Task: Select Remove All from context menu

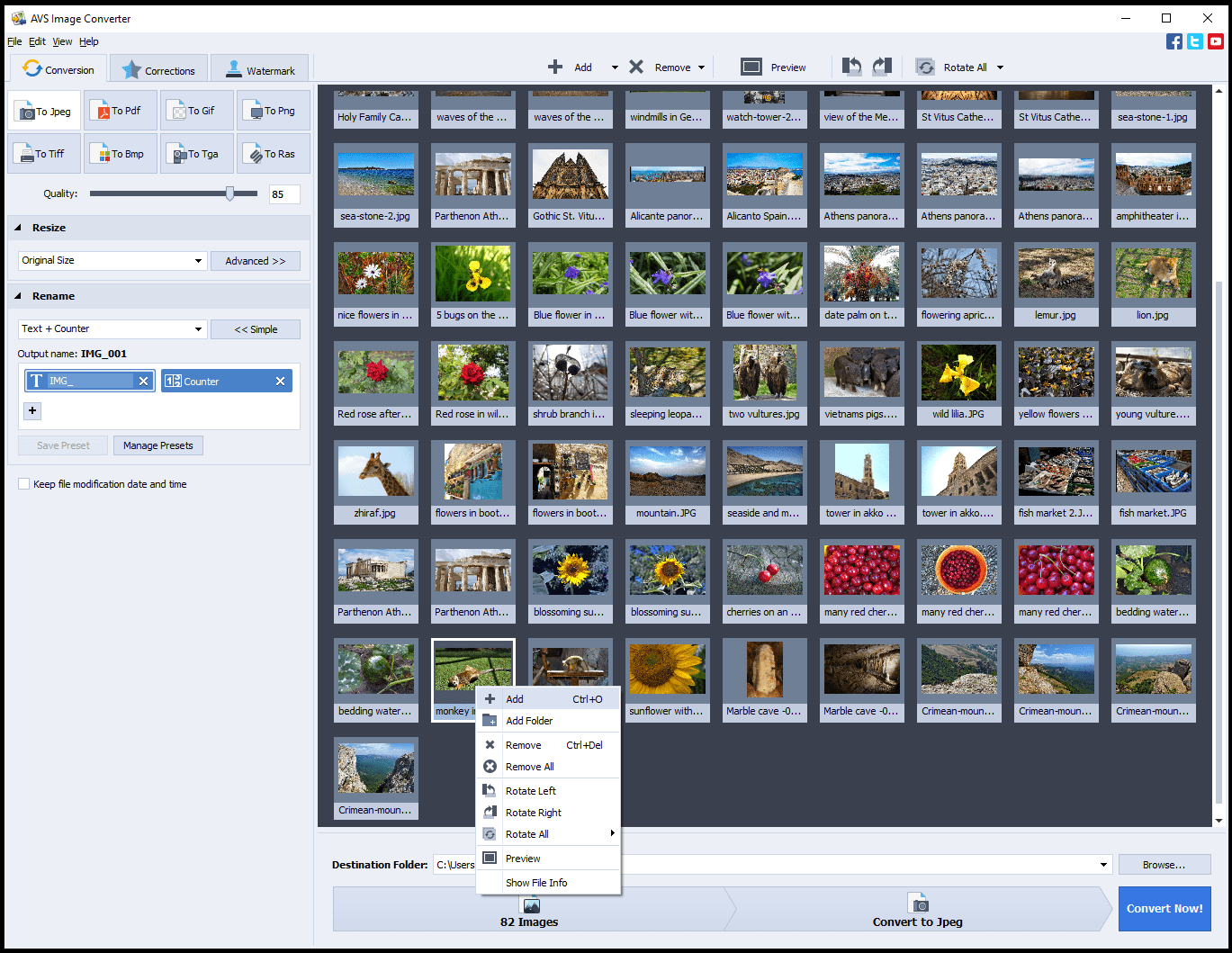Action: click(529, 767)
